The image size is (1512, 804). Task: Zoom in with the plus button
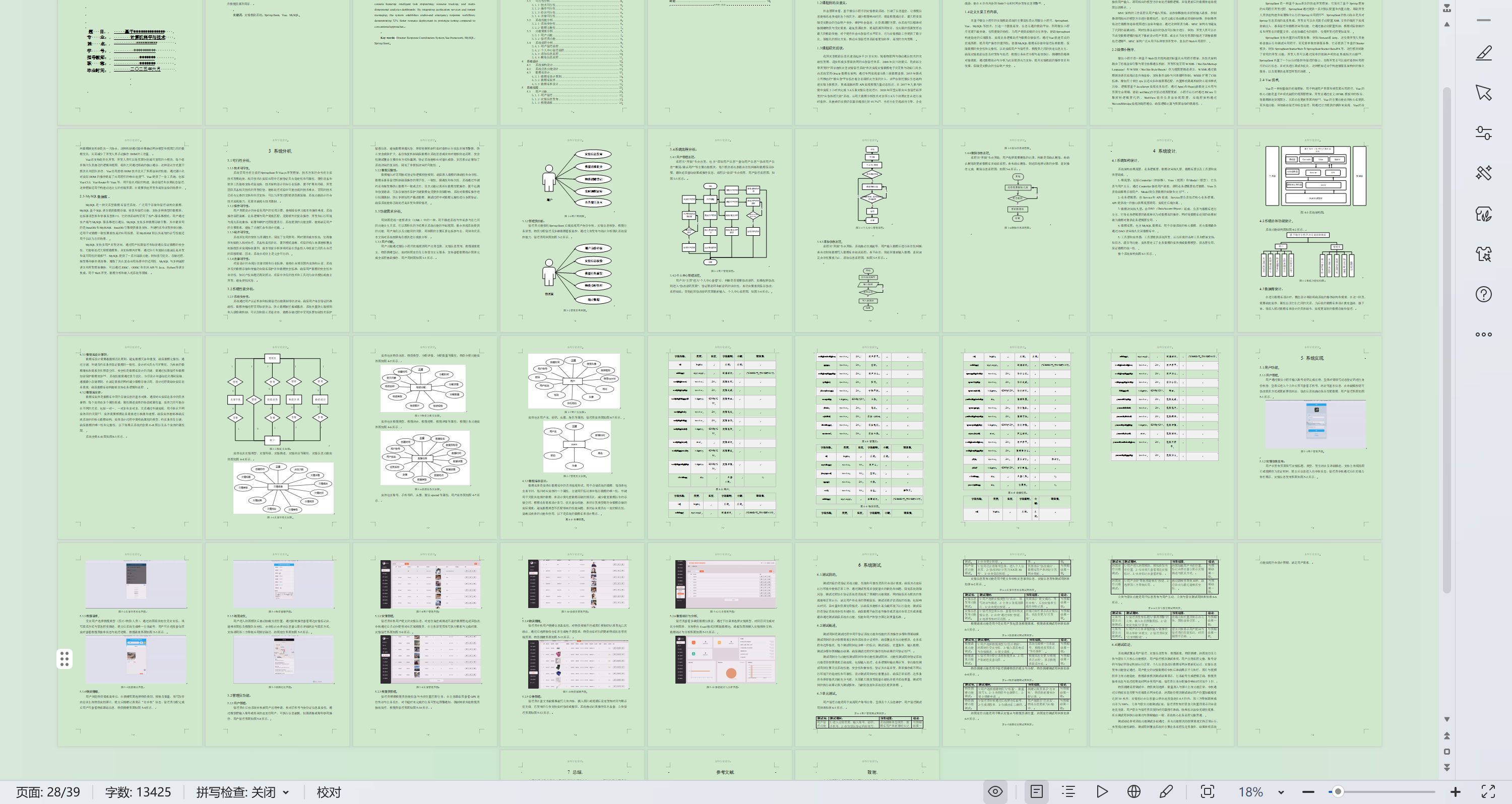tap(1455, 792)
